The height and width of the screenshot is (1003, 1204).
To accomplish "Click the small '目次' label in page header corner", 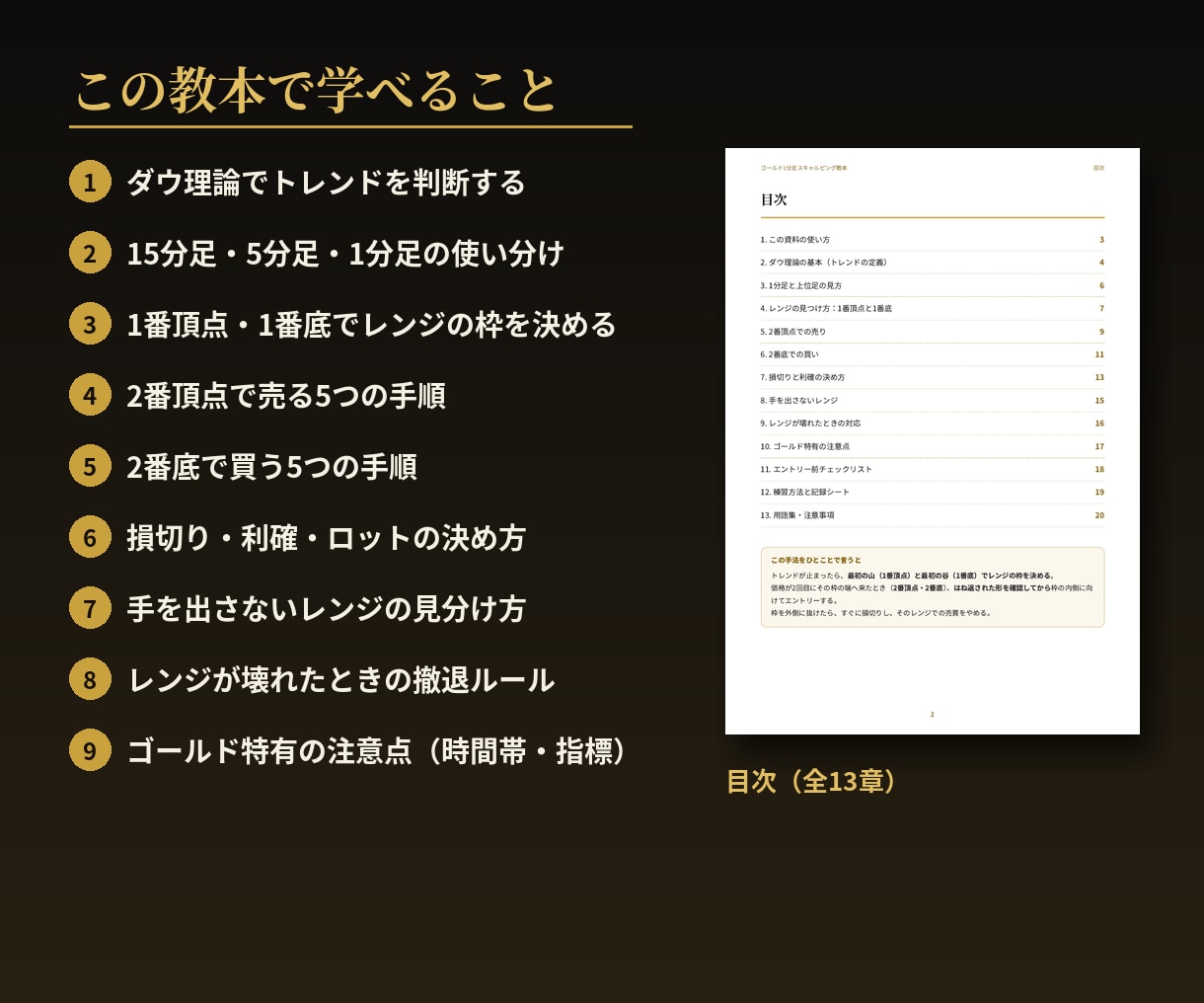I will 1098,168.
